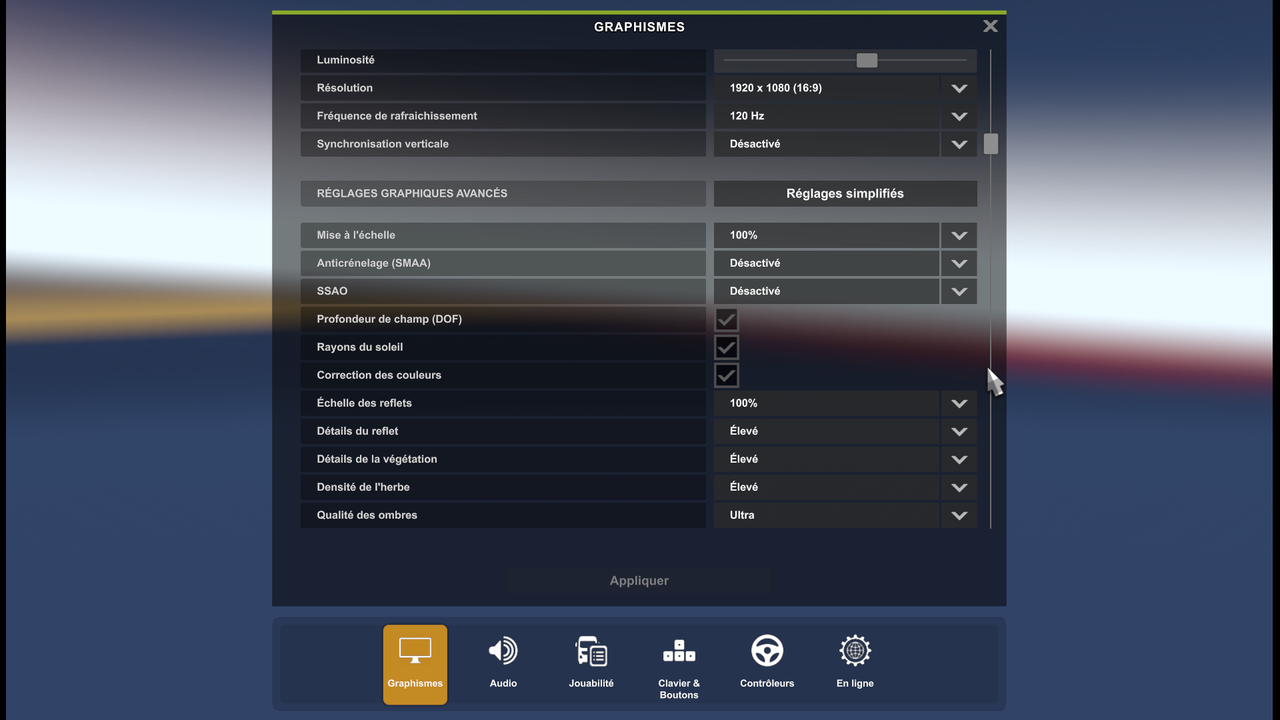Click the 100% value for Échelle des reflets
The height and width of the screenshot is (720, 1280).
click(744, 403)
